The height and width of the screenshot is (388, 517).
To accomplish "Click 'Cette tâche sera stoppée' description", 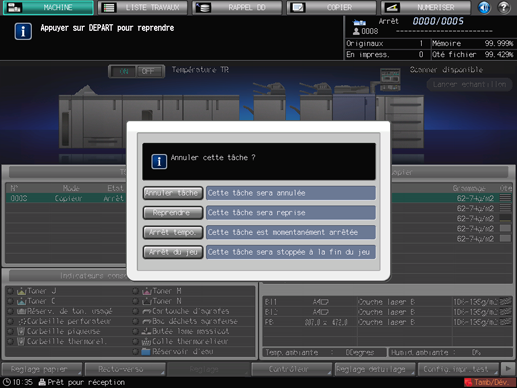I will tap(289, 252).
